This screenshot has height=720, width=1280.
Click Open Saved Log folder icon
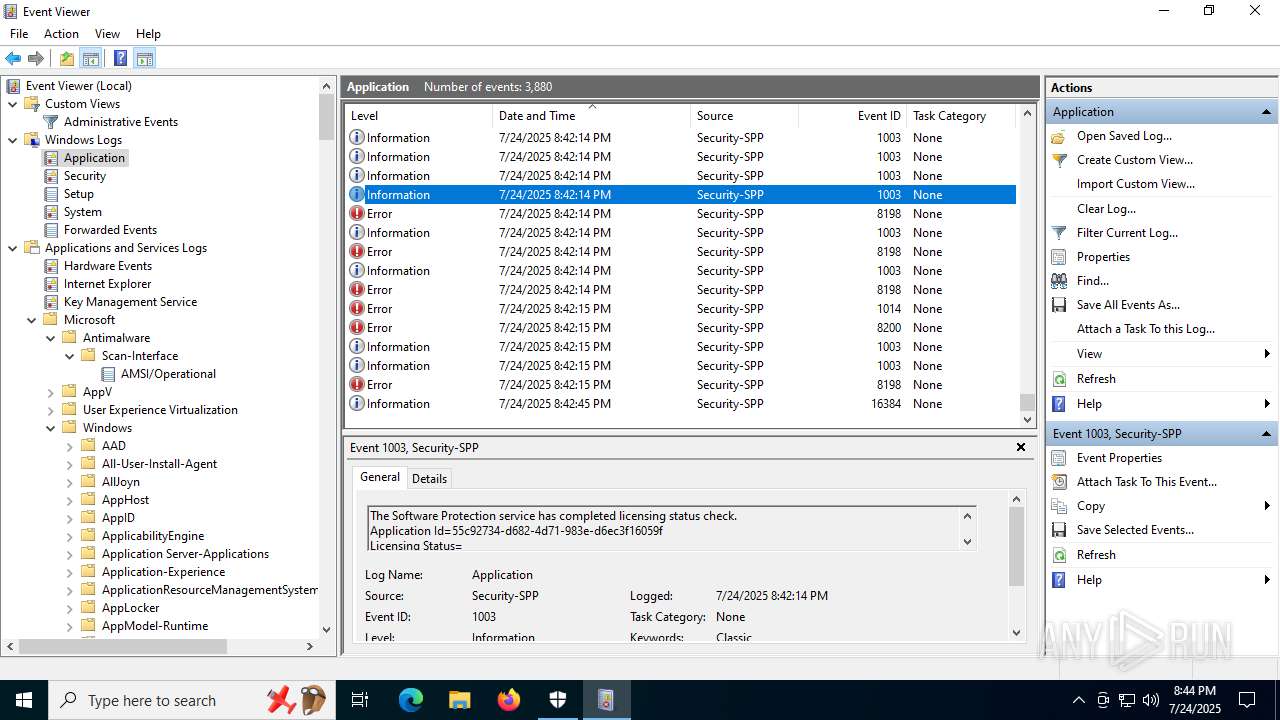(x=1059, y=136)
